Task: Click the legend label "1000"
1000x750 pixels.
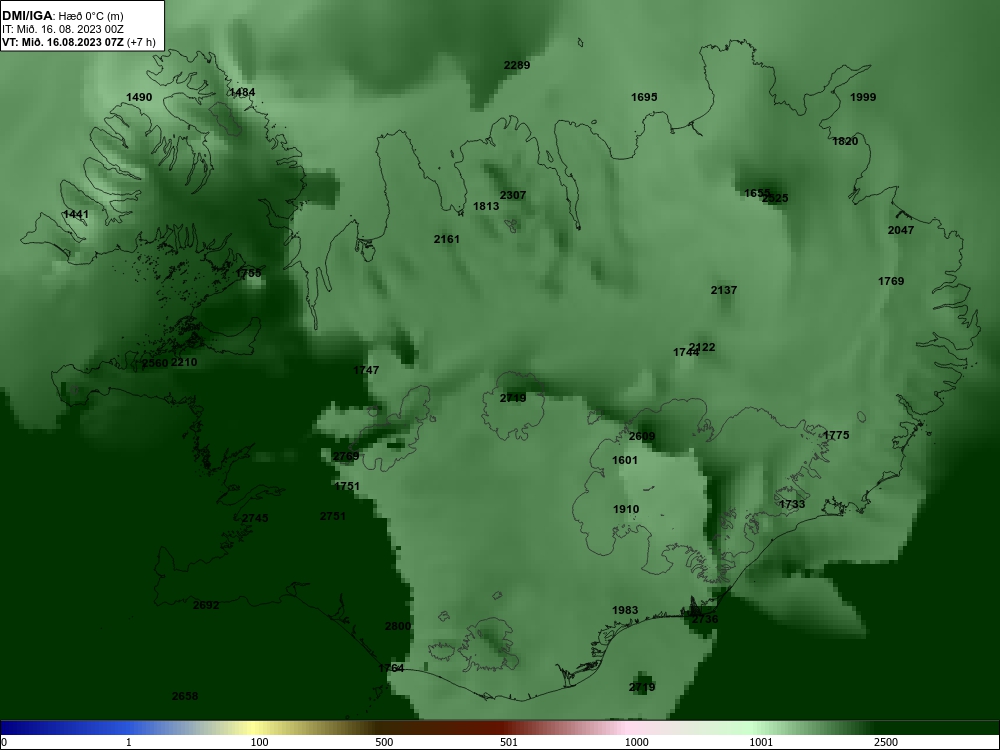Action: [636, 742]
